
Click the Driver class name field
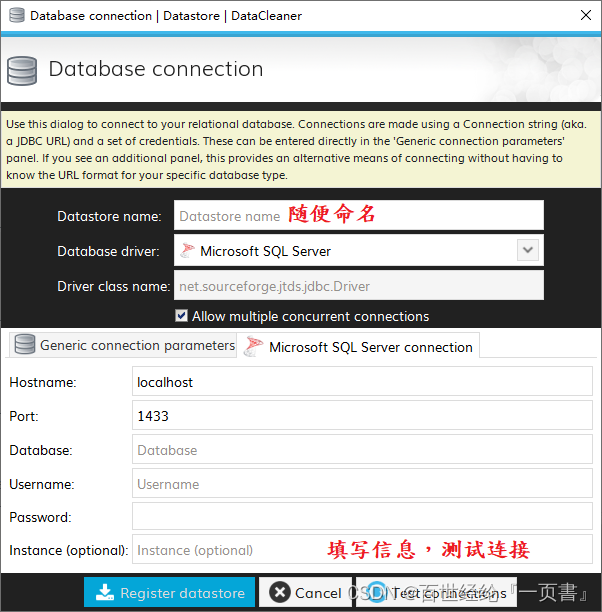tap(358, 286)
